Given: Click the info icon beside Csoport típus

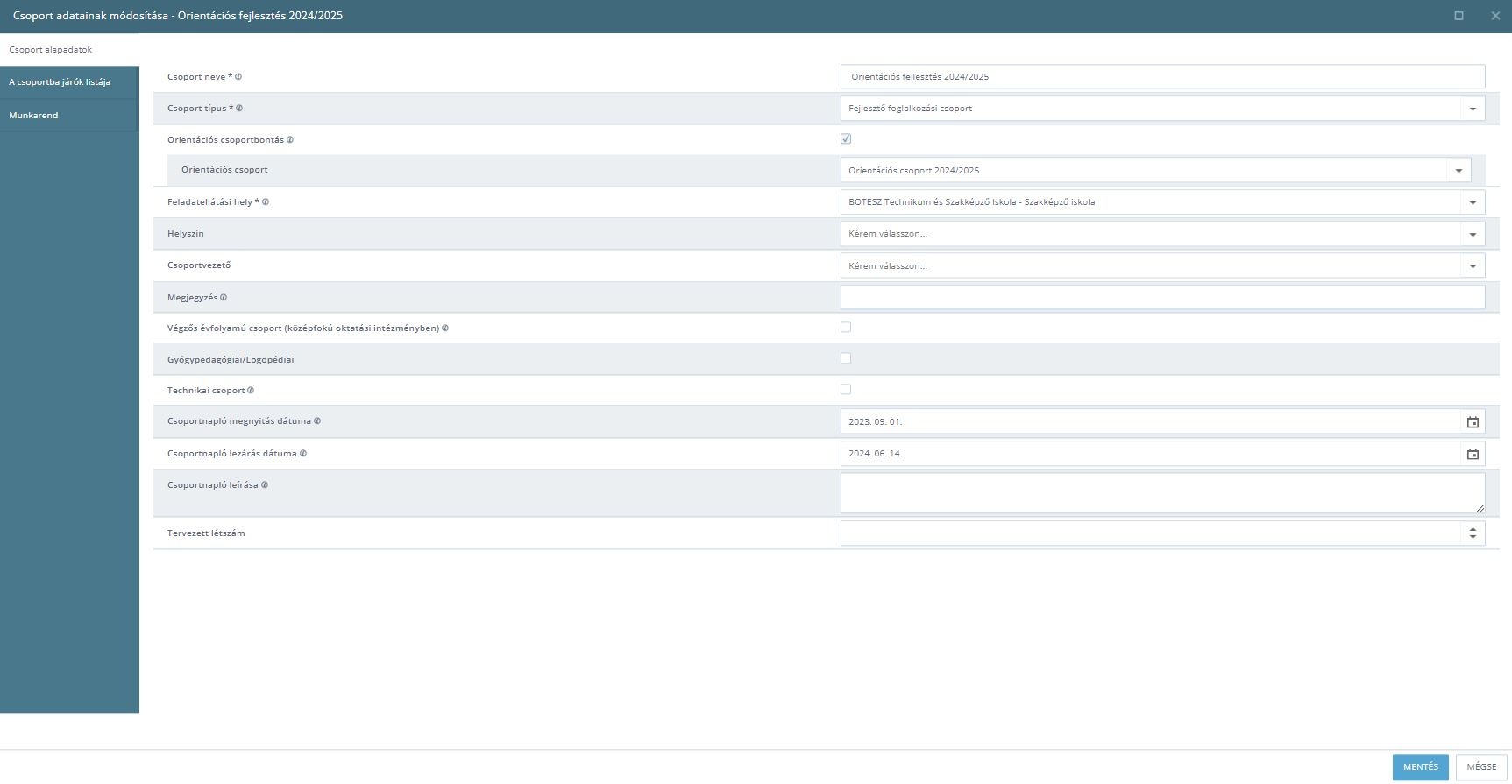Looking at the screenshot, I should pos(239,109).
